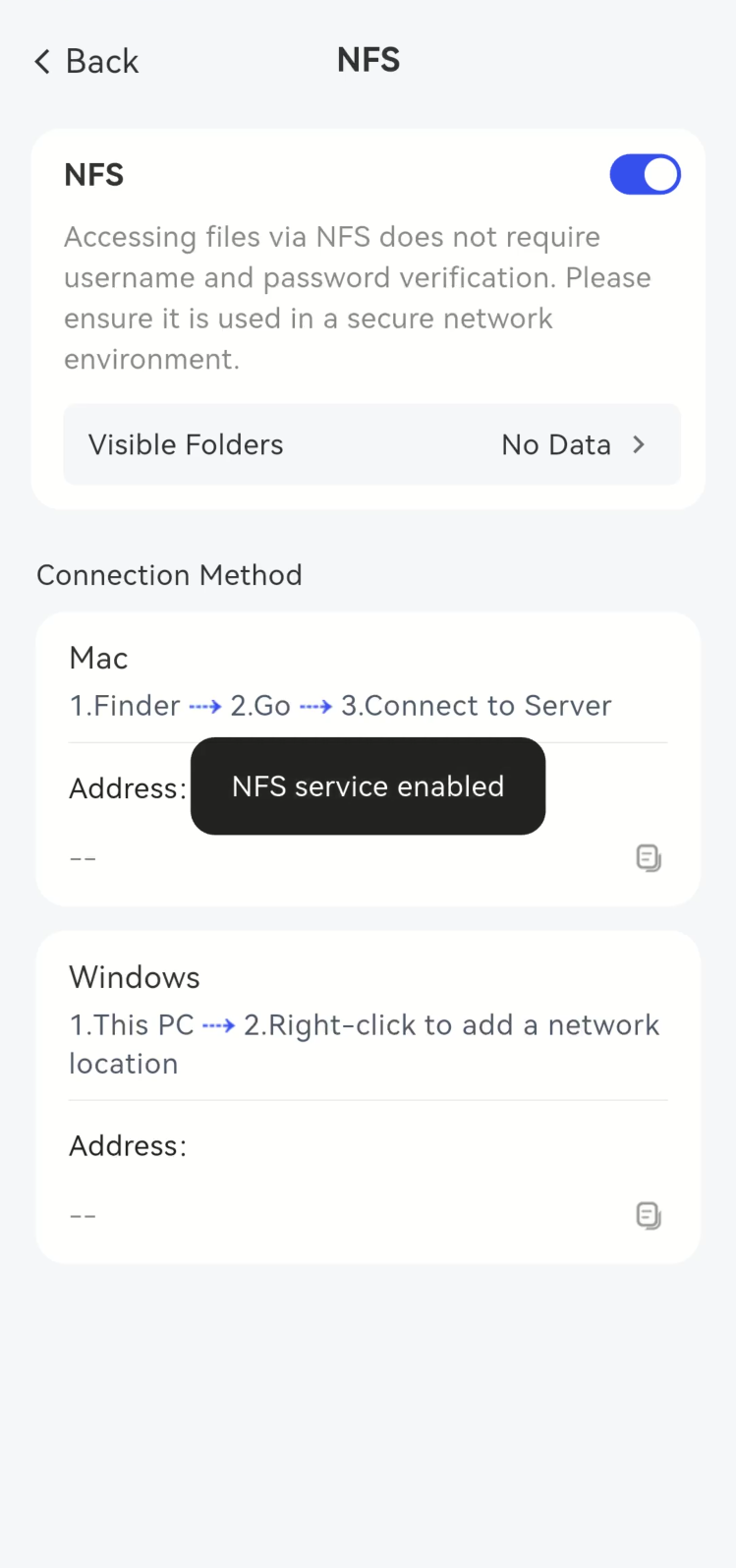
Task: Click the Windows connection heading
Action: pyautogui.click(x=135, y=977)
